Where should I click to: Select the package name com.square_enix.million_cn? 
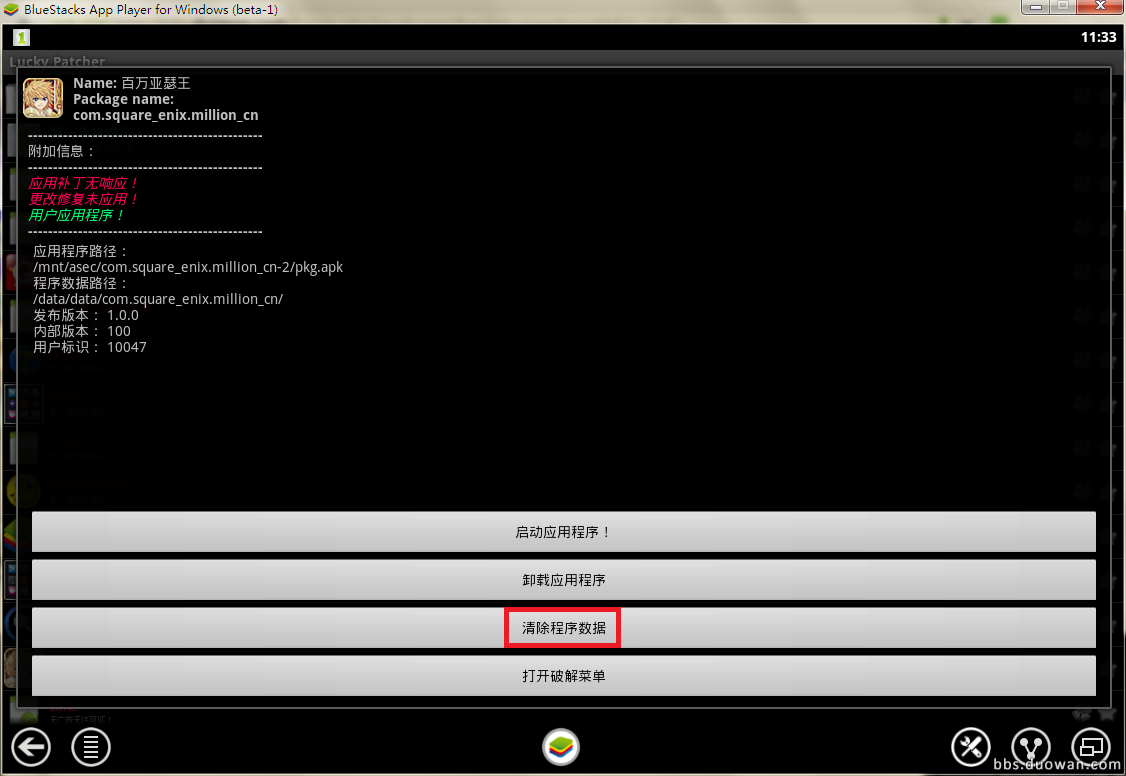pyautogui.click(x=166, y=115)
